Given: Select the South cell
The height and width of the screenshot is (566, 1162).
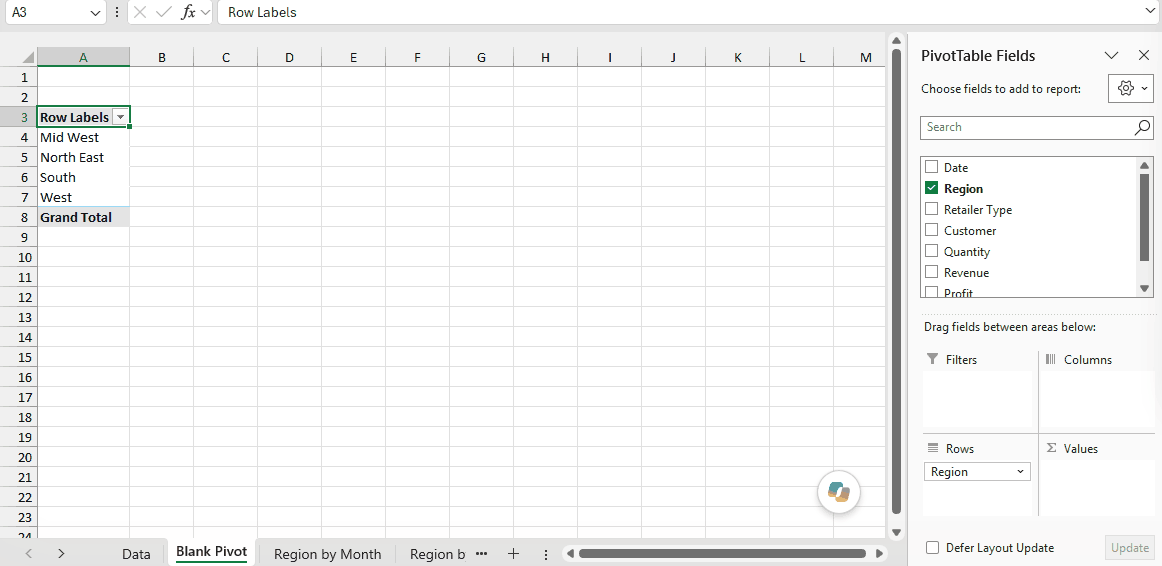Looking at the screenshot, I should pyautogui.click(x=83, y=177).
